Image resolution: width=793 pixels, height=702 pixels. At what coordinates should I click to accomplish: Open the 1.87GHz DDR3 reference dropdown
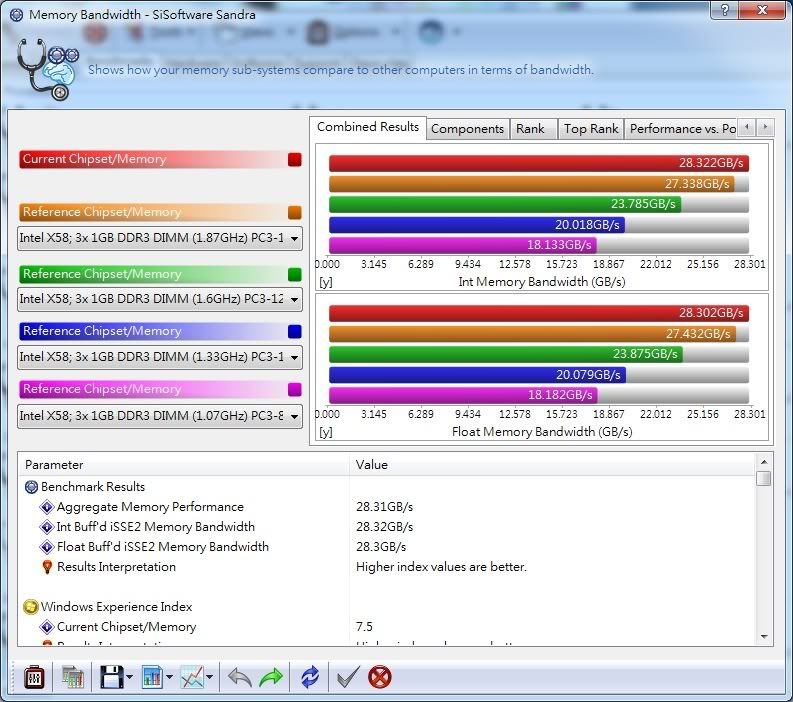(x=160, y=238)
